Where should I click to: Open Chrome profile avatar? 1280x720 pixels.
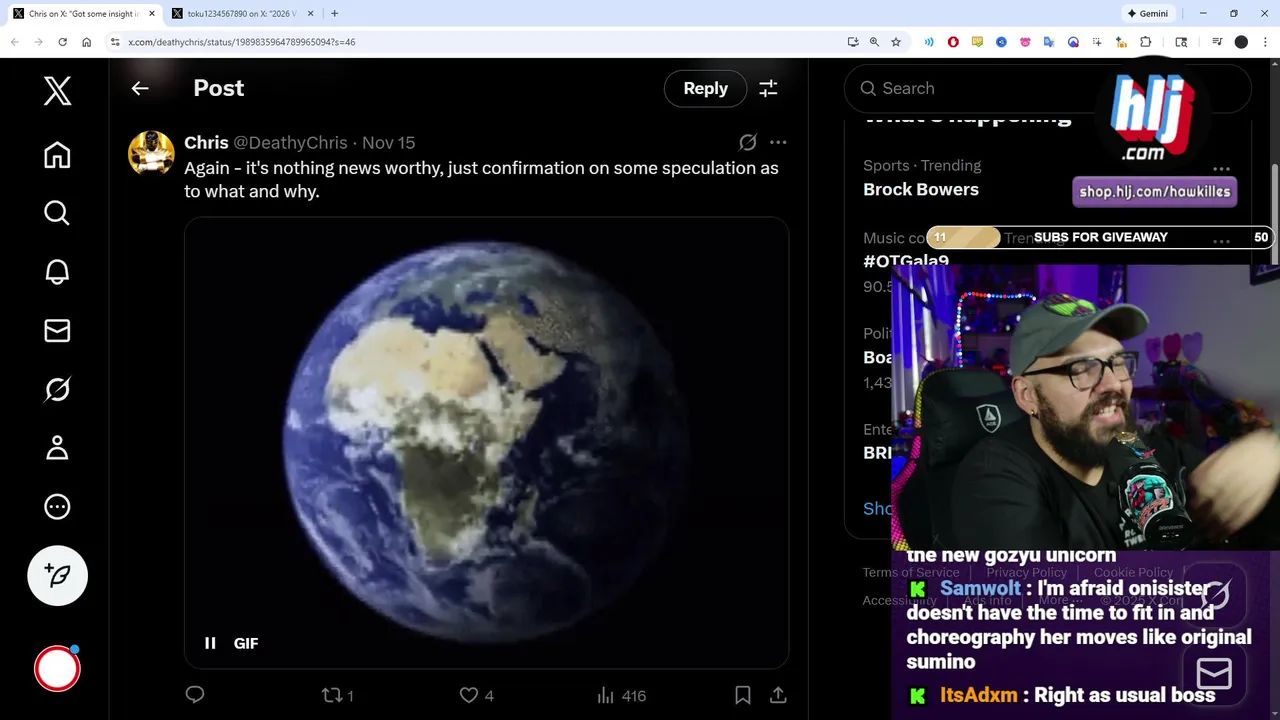(x=1241, y=42)
